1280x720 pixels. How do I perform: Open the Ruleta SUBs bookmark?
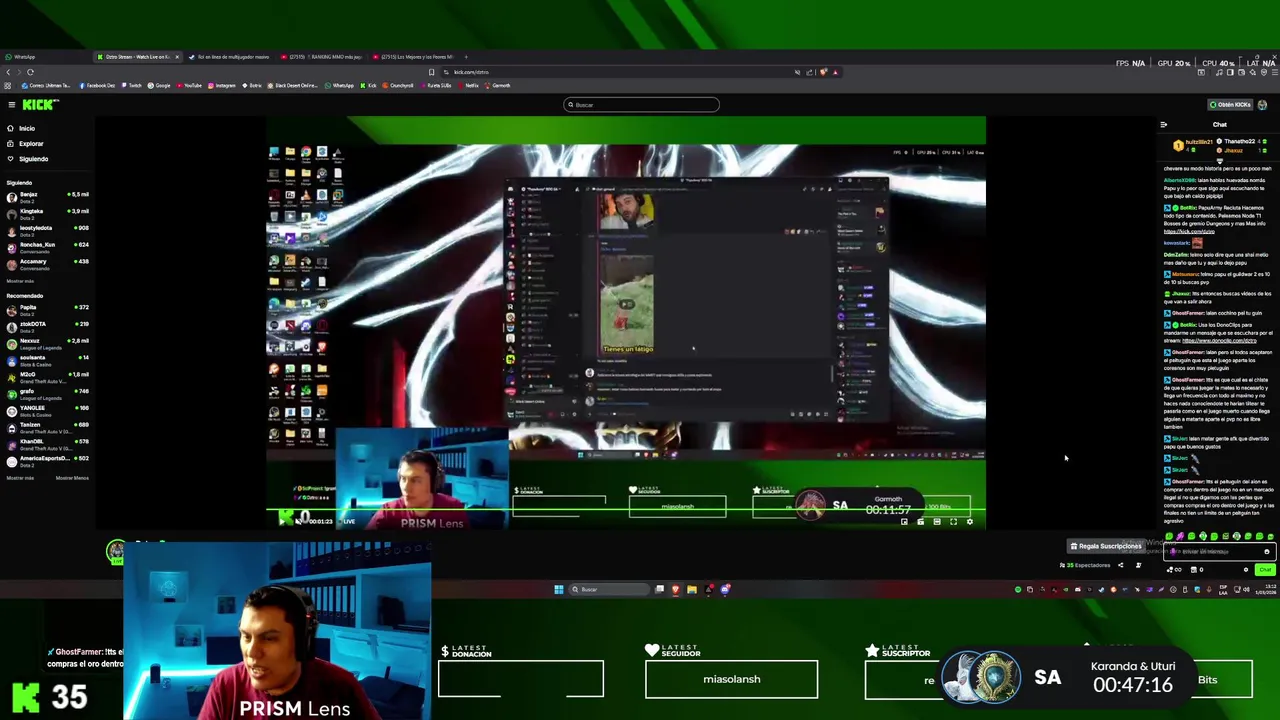(x=436, y=85)
